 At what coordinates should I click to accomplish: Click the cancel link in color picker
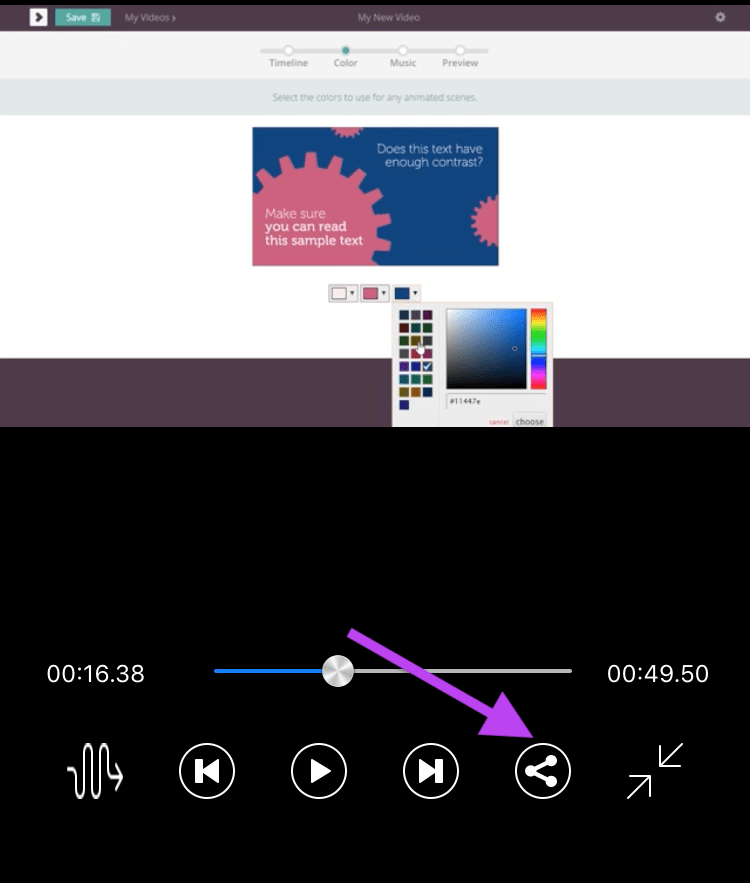tap(499, 422)
